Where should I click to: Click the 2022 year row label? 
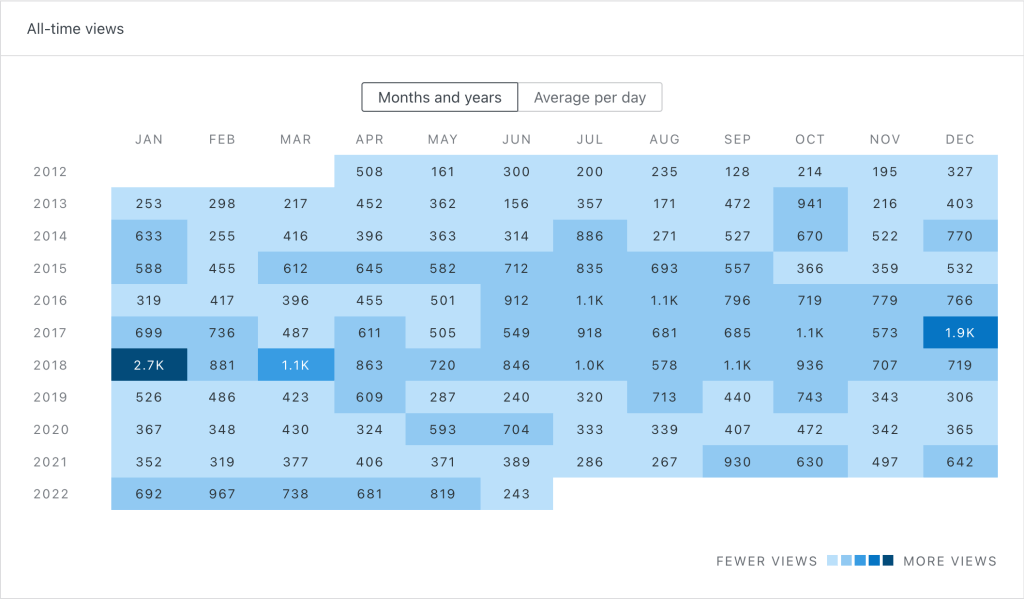click(50, 494)
